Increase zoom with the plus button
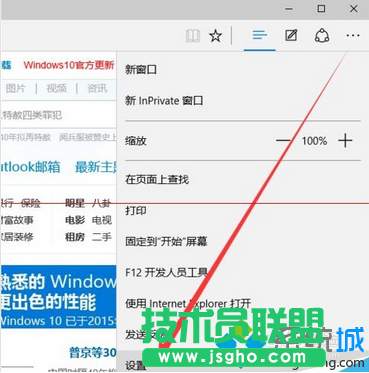Viewport: 369px width, 373px height. 345,141
